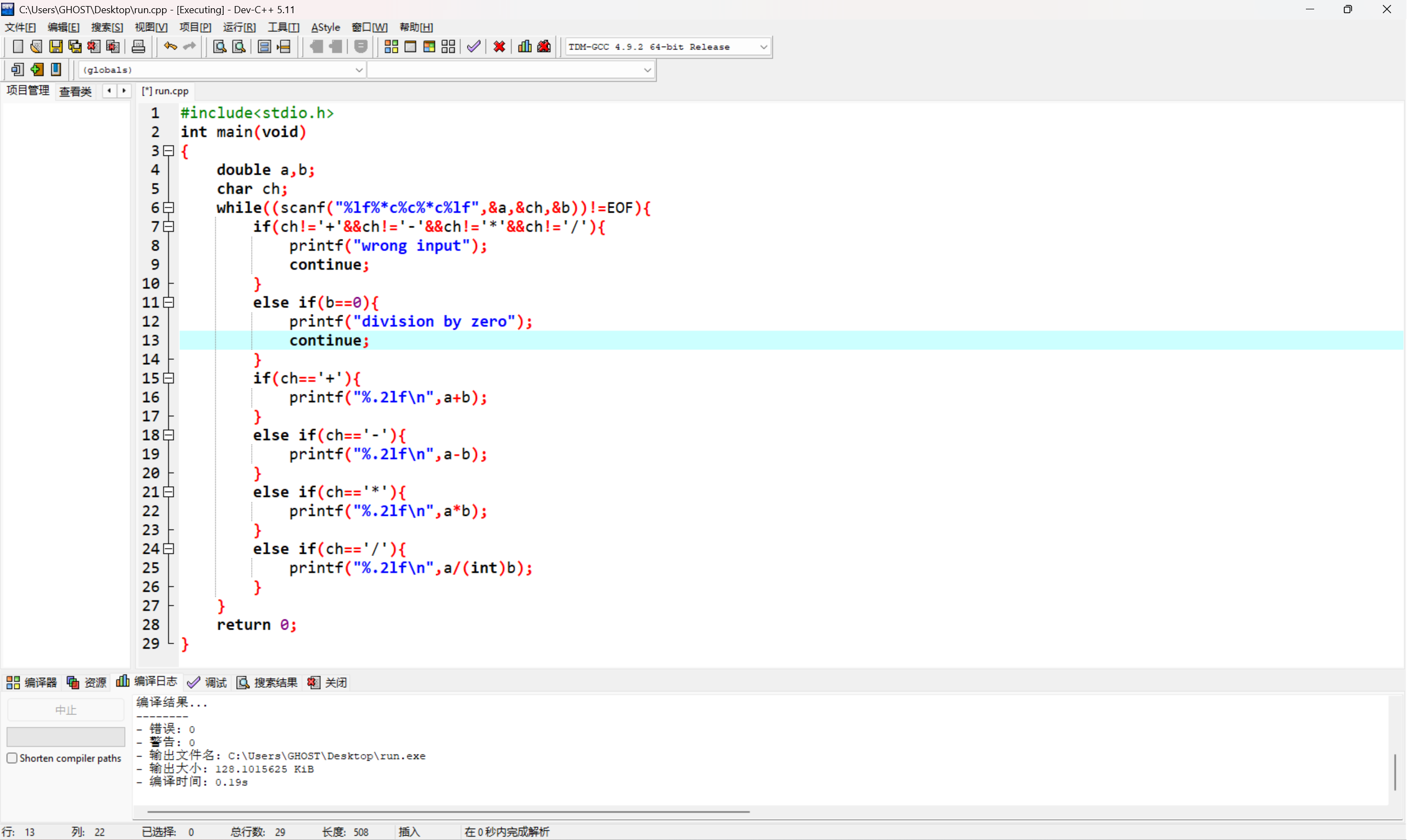Click the Run program window icon

pos(410,47)
